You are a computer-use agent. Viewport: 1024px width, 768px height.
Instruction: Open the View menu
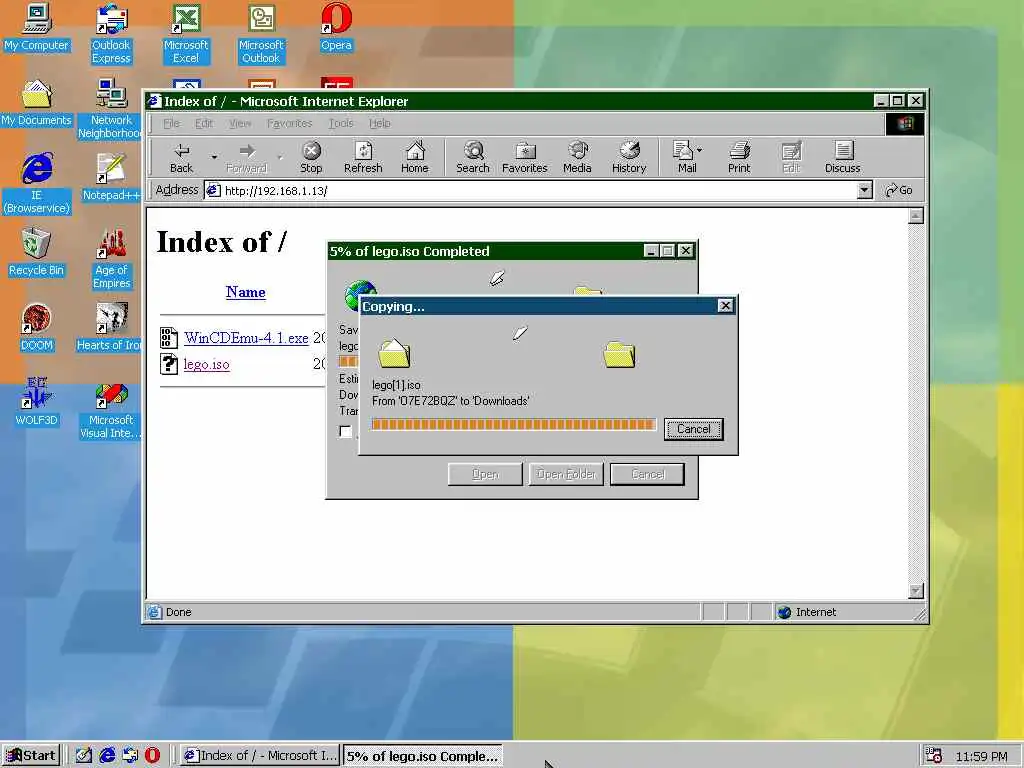(x=240, y=123)
